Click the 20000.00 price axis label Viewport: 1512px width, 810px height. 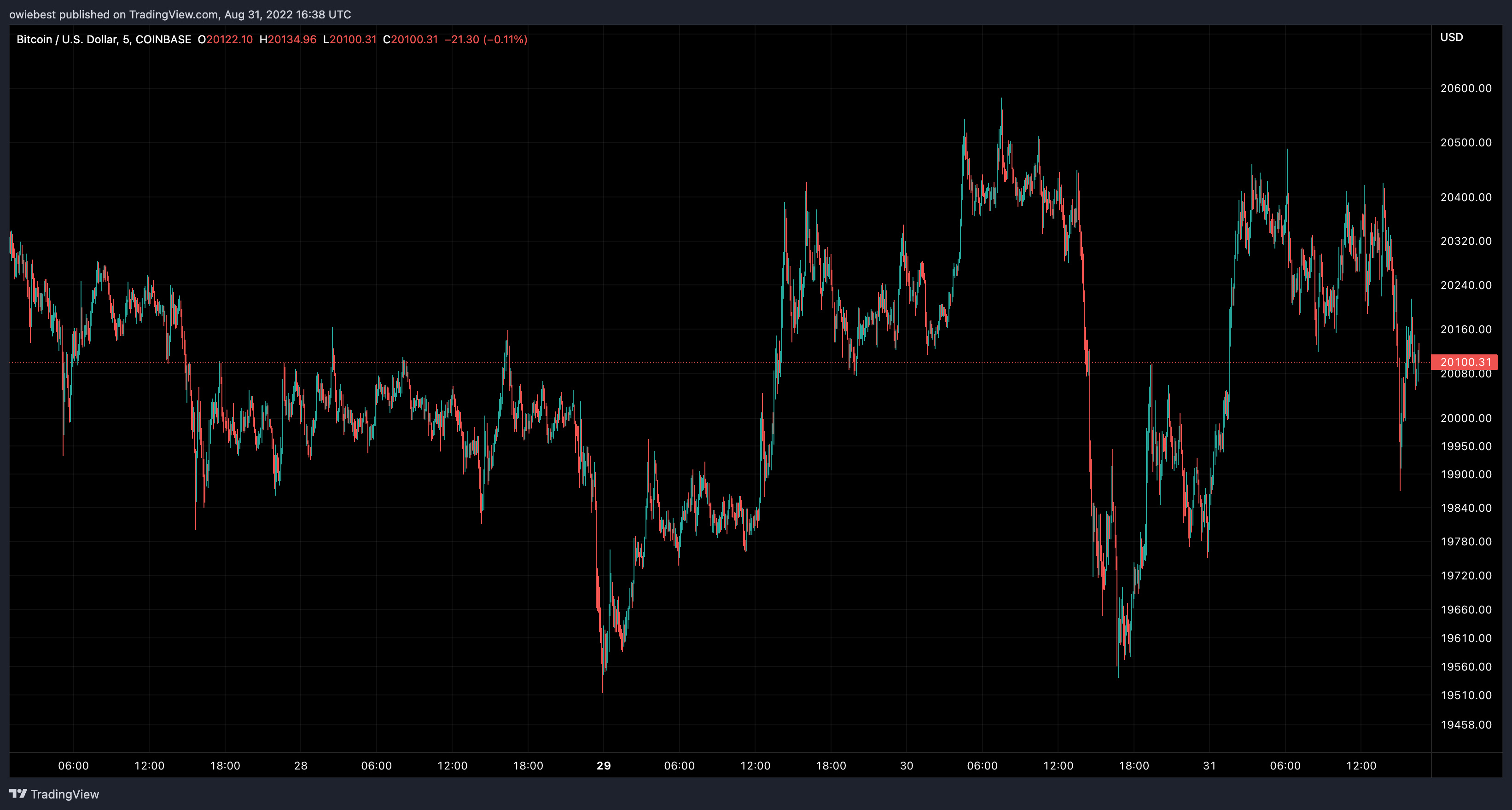point(1465,417)
